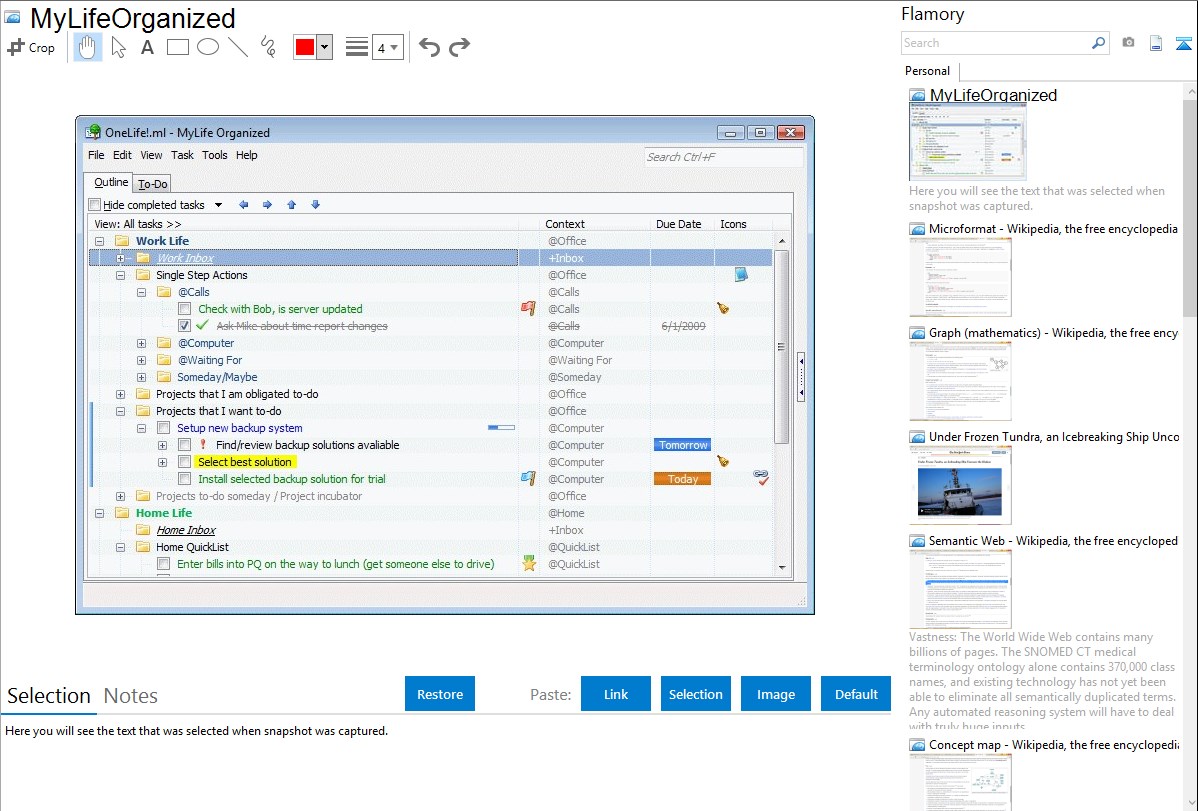This screenshot has height=811, width=1198.
Task: Select the straight line tool
Action: [x=238, y=47]
